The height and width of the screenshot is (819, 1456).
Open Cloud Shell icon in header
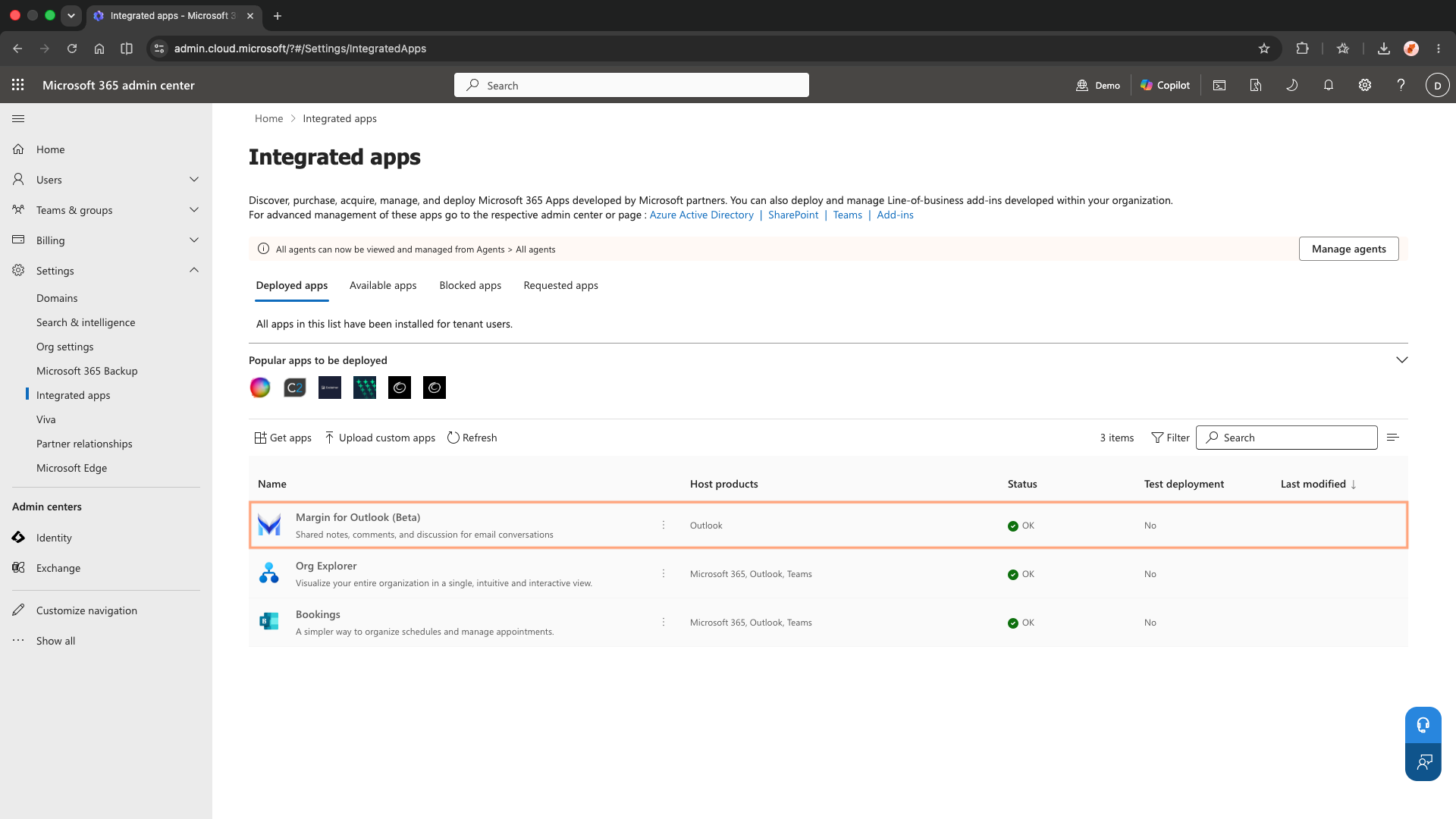[x=1219, y=85]
